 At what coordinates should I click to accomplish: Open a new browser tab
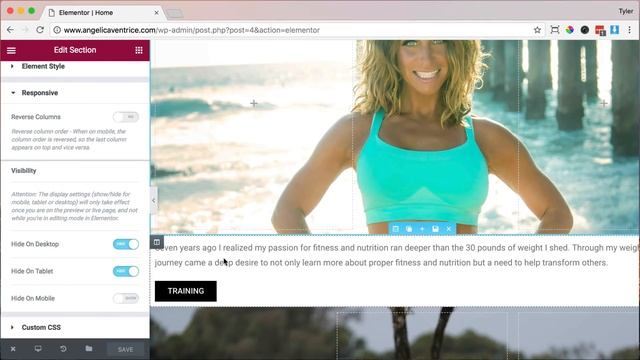[175, 13]
